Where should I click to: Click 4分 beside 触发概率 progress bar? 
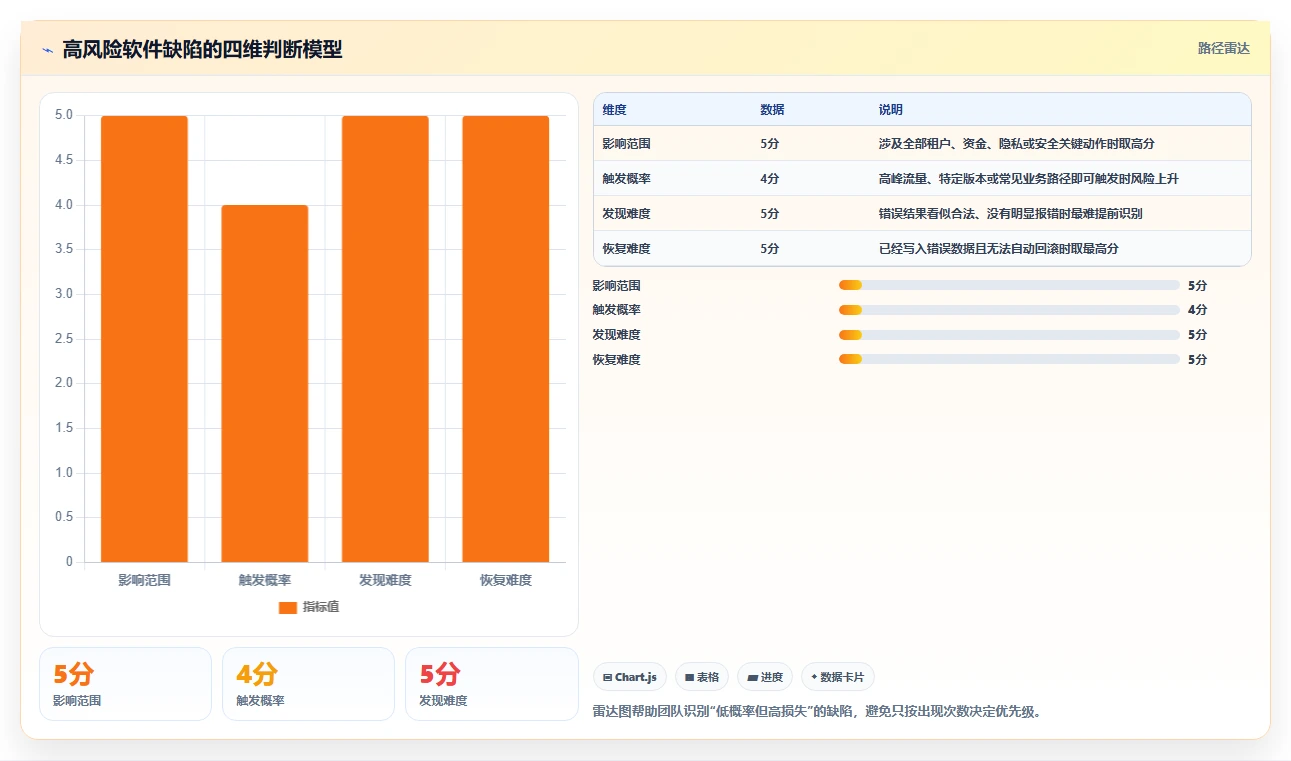(x=1197, y=310)
